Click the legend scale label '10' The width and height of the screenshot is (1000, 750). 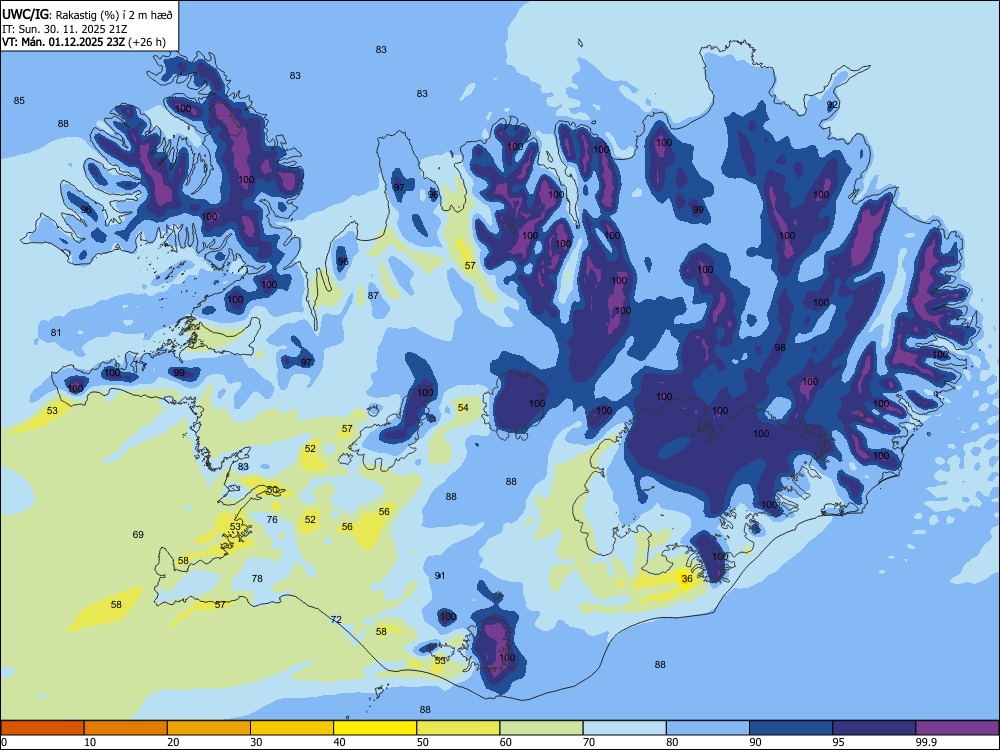pos(90,742)
